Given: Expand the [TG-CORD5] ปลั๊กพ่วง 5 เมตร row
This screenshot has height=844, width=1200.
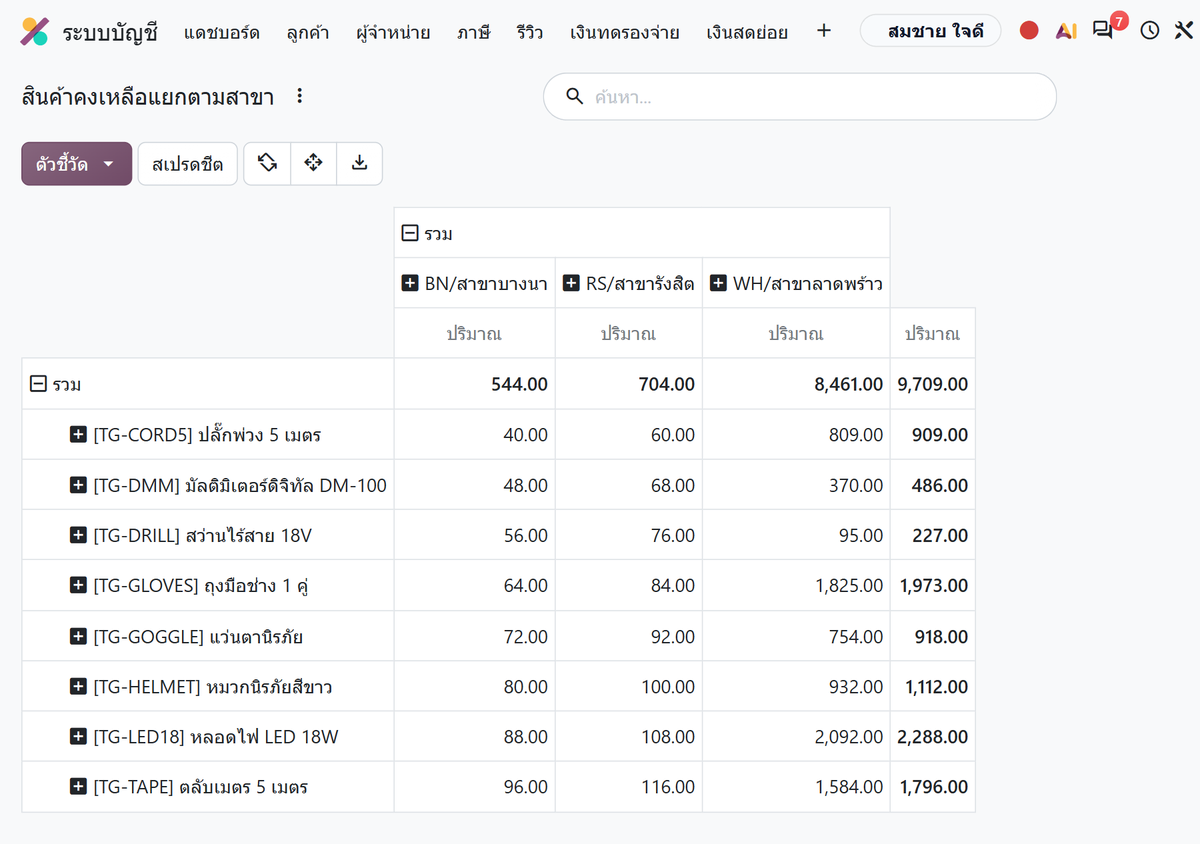Looking at the screenshot, I should click(x=78, y=435).
